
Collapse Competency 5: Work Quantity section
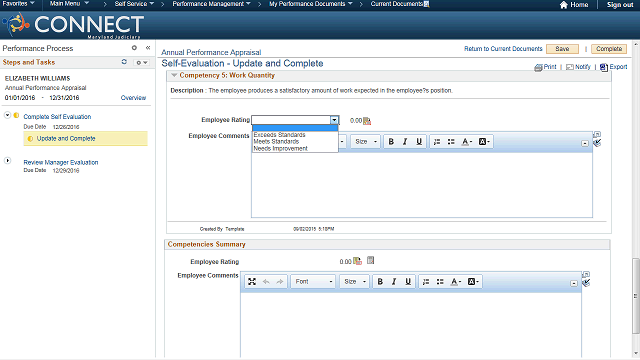[x=174, y=75]
